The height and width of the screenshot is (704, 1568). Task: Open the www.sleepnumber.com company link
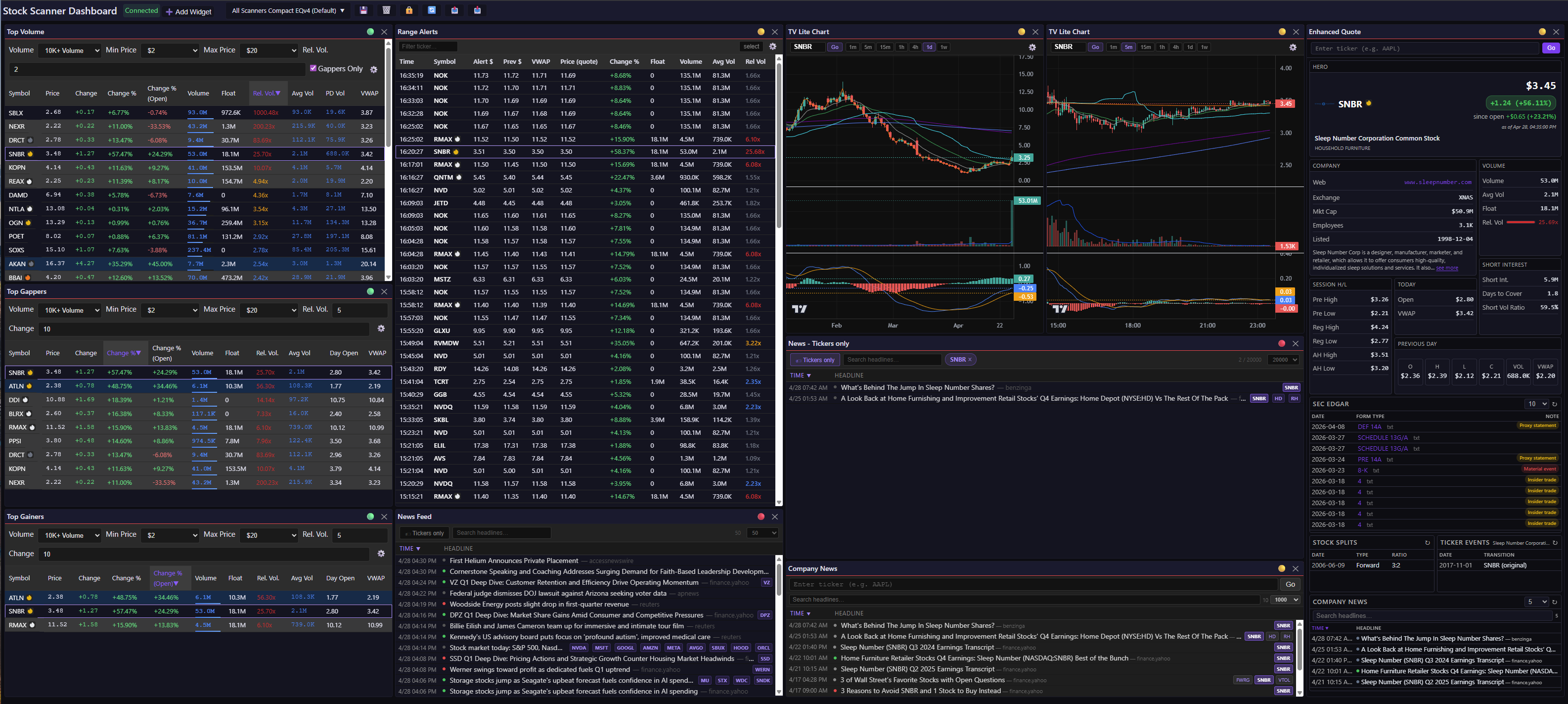click(x=1437, y=182)
